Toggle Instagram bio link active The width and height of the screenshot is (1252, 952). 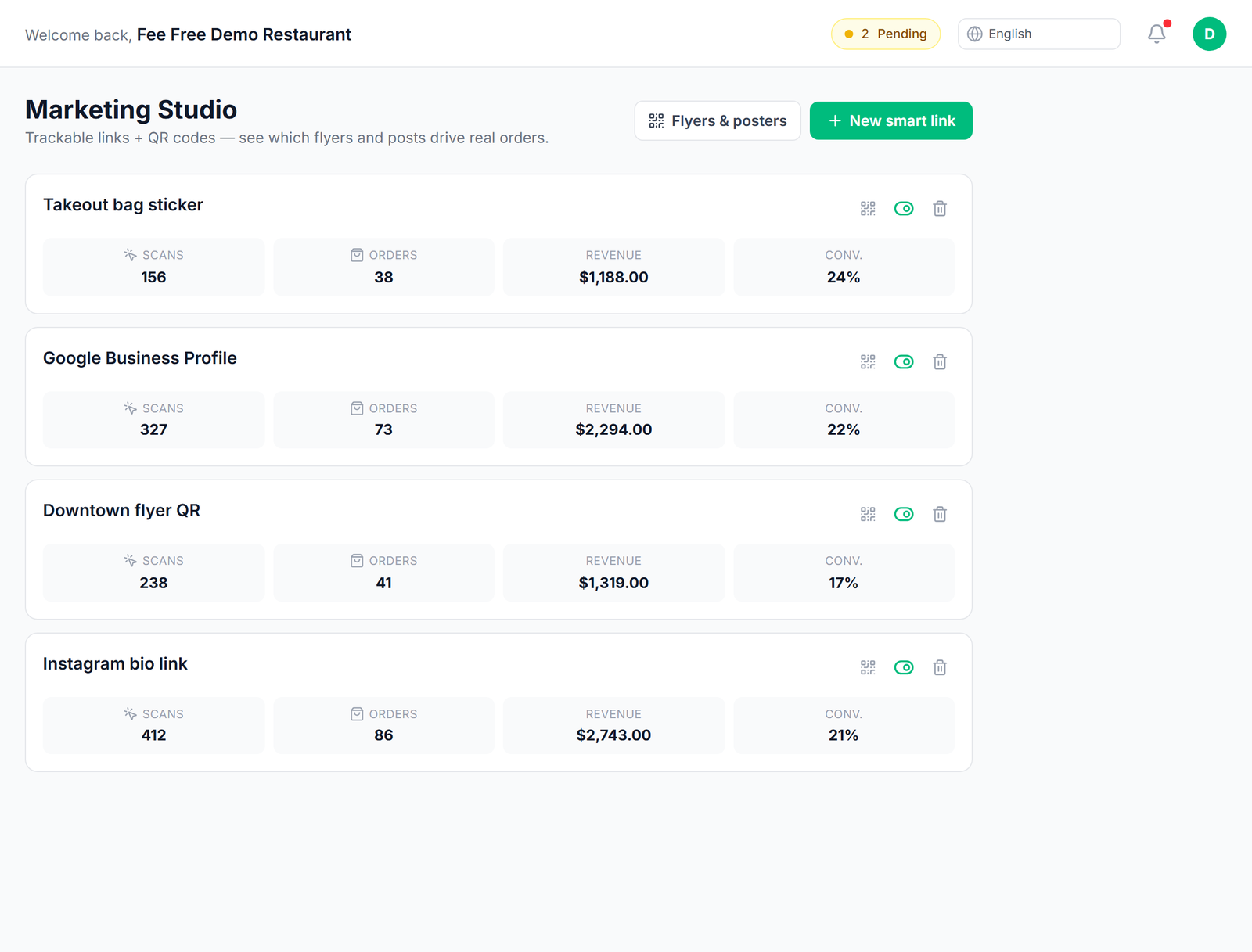904,667
